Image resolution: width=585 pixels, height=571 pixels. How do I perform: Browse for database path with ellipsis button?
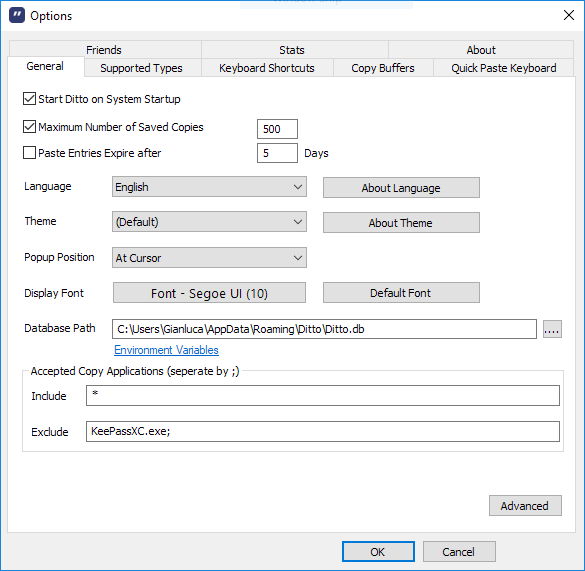pos(552,329)
